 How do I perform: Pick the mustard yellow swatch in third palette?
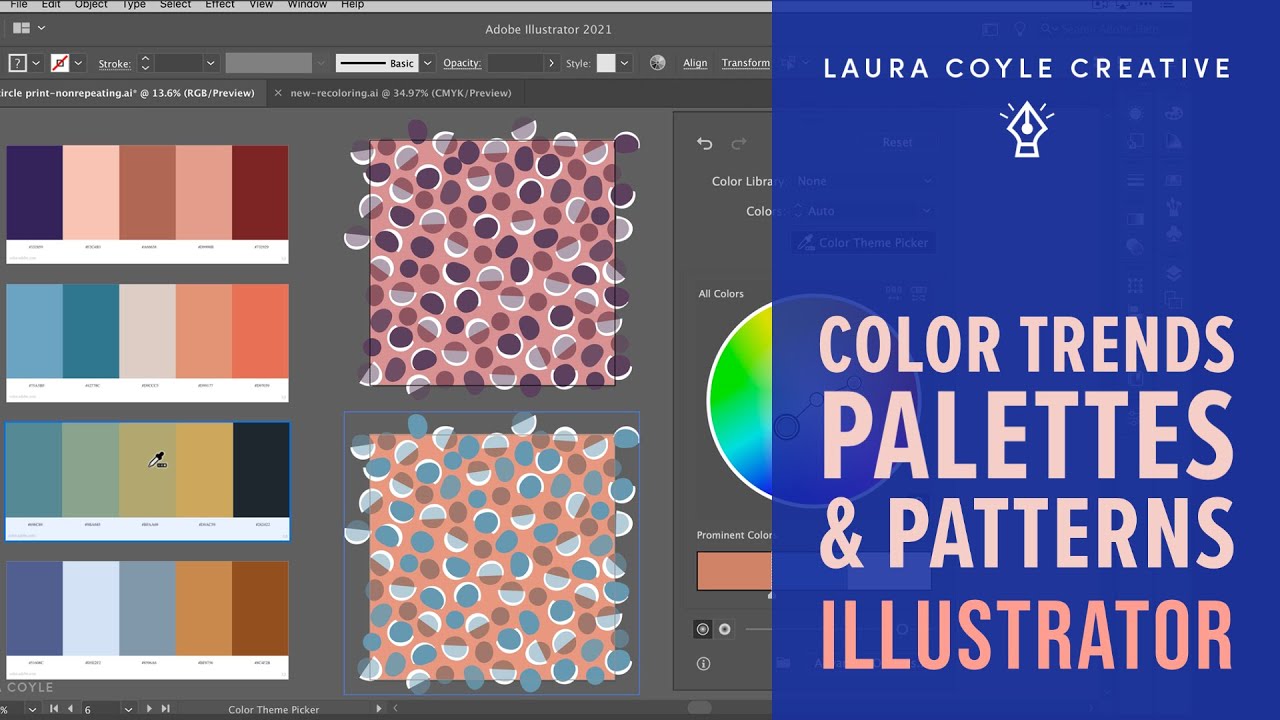click(204, 470)
